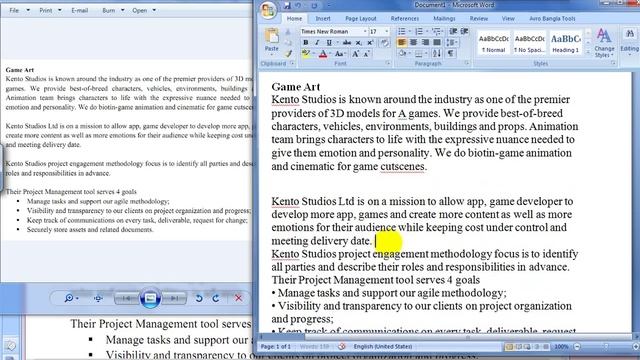Select the Heading 1 style
The width and height of the screenshot is (640, 360).
[566, 43]
